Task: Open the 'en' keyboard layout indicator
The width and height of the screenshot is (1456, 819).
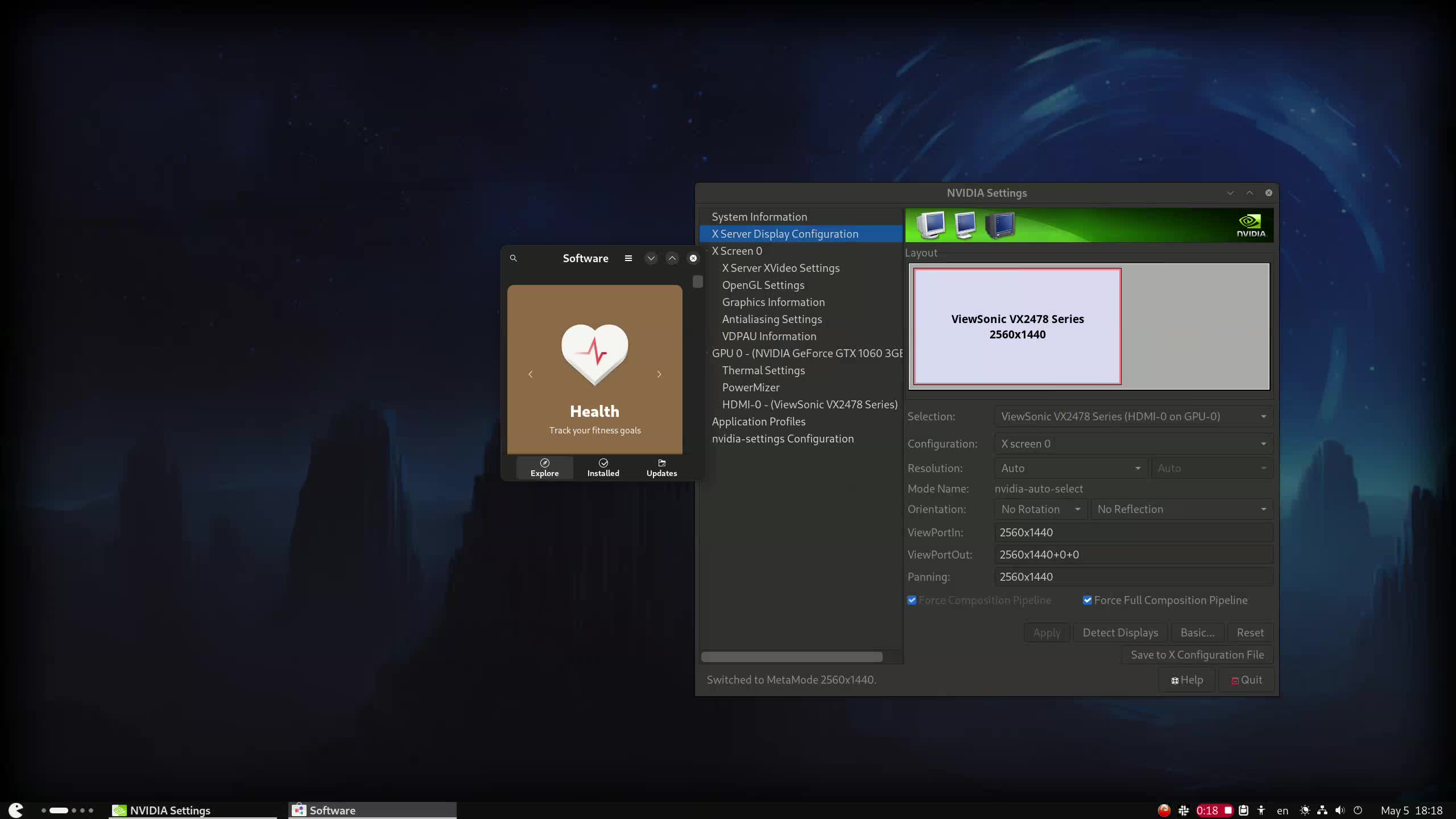Action: point(1283,810)
